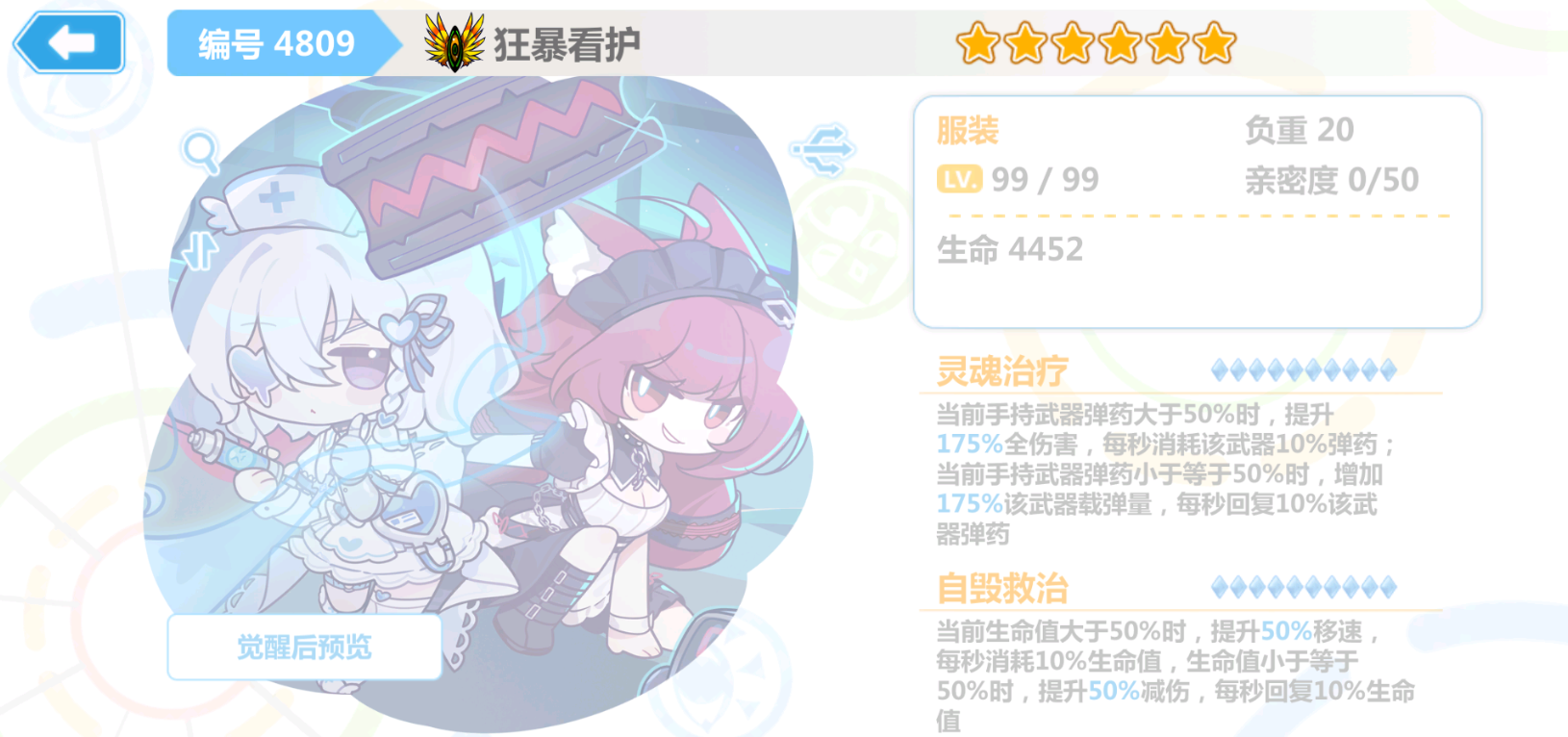Open the magnifier zoom on character art

(x=200, y=152)
